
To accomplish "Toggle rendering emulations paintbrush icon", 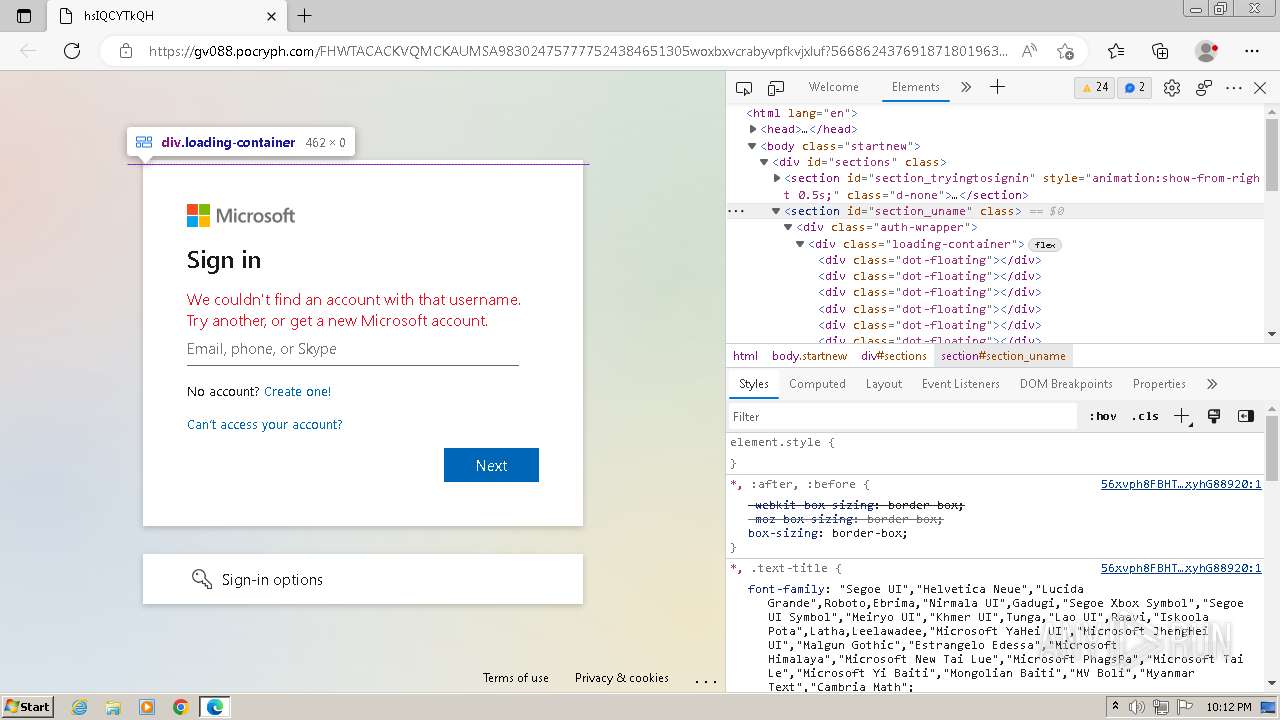I will 1214,417.
